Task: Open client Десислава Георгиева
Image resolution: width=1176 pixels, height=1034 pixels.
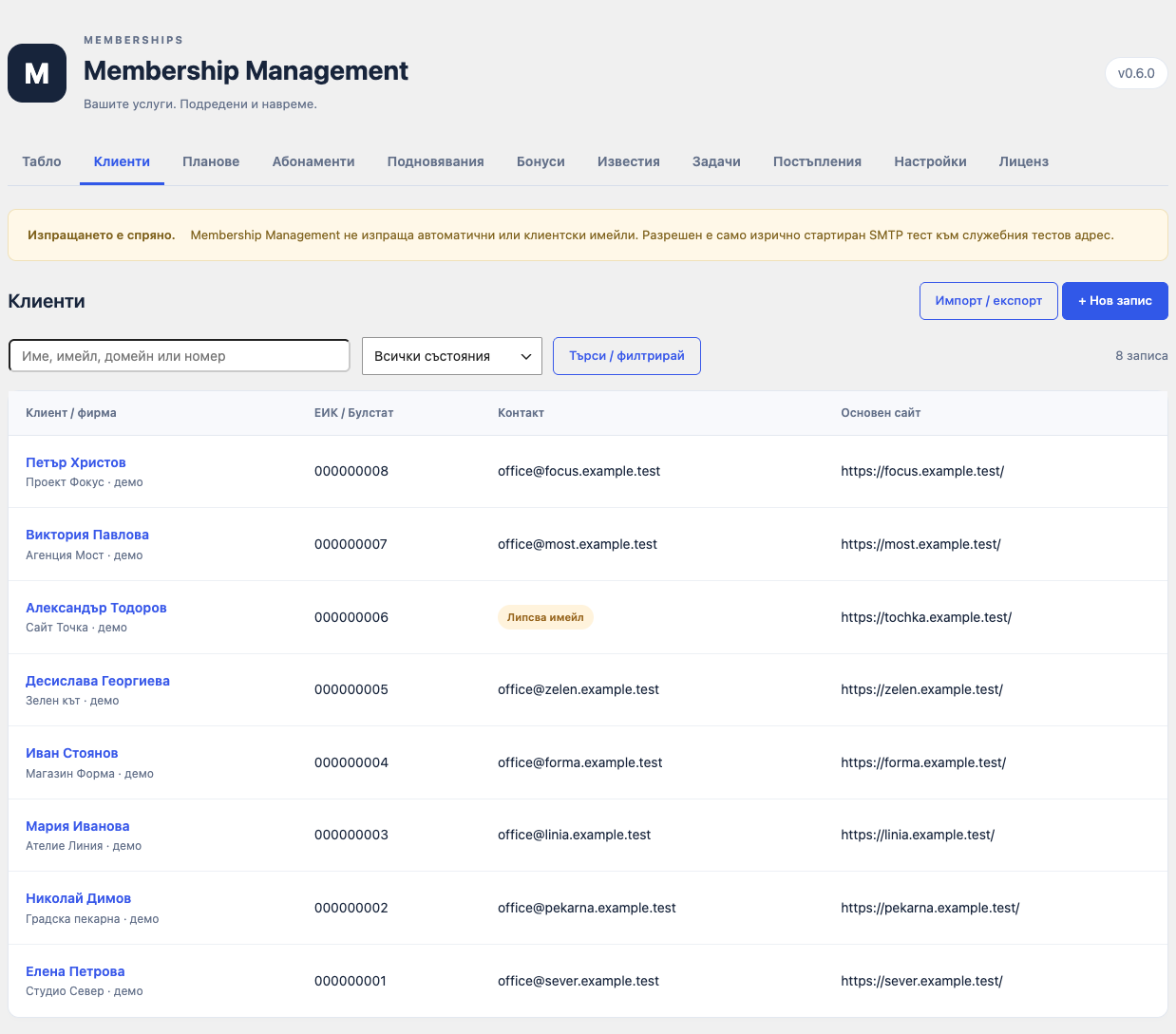Action: [98, 681]
